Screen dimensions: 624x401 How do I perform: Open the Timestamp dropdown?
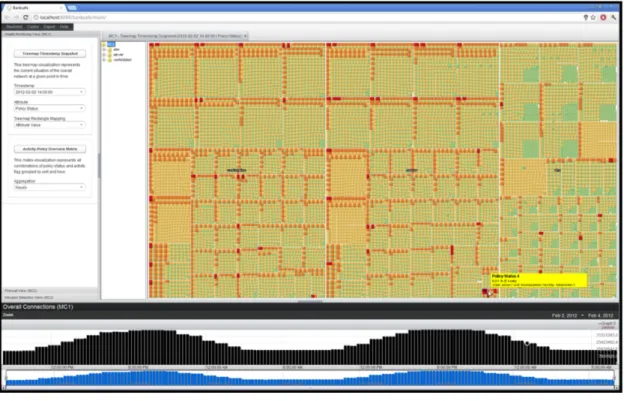pyautogui.click(x=49, y=92)
